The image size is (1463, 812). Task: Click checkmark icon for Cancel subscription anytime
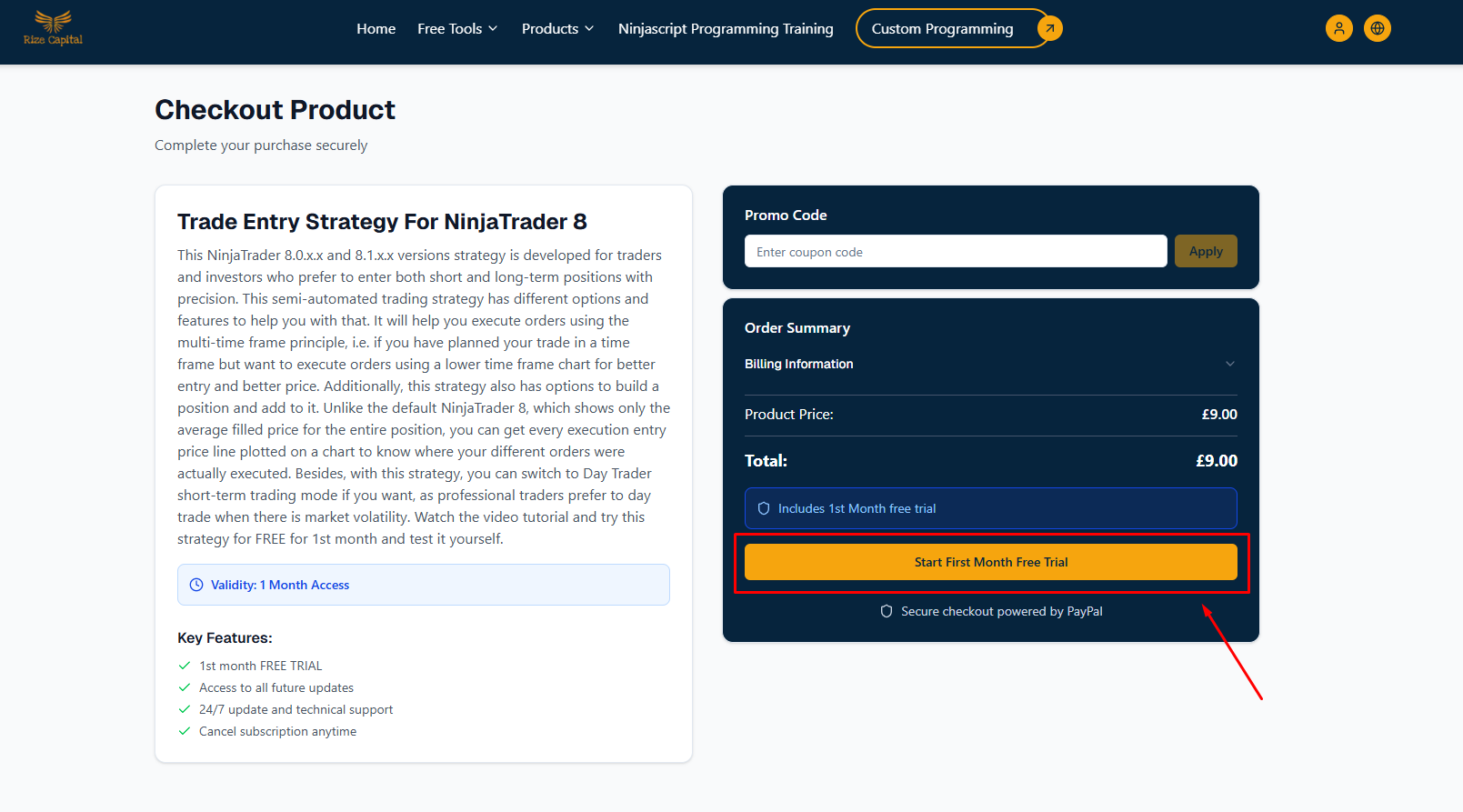pos(185,731)
